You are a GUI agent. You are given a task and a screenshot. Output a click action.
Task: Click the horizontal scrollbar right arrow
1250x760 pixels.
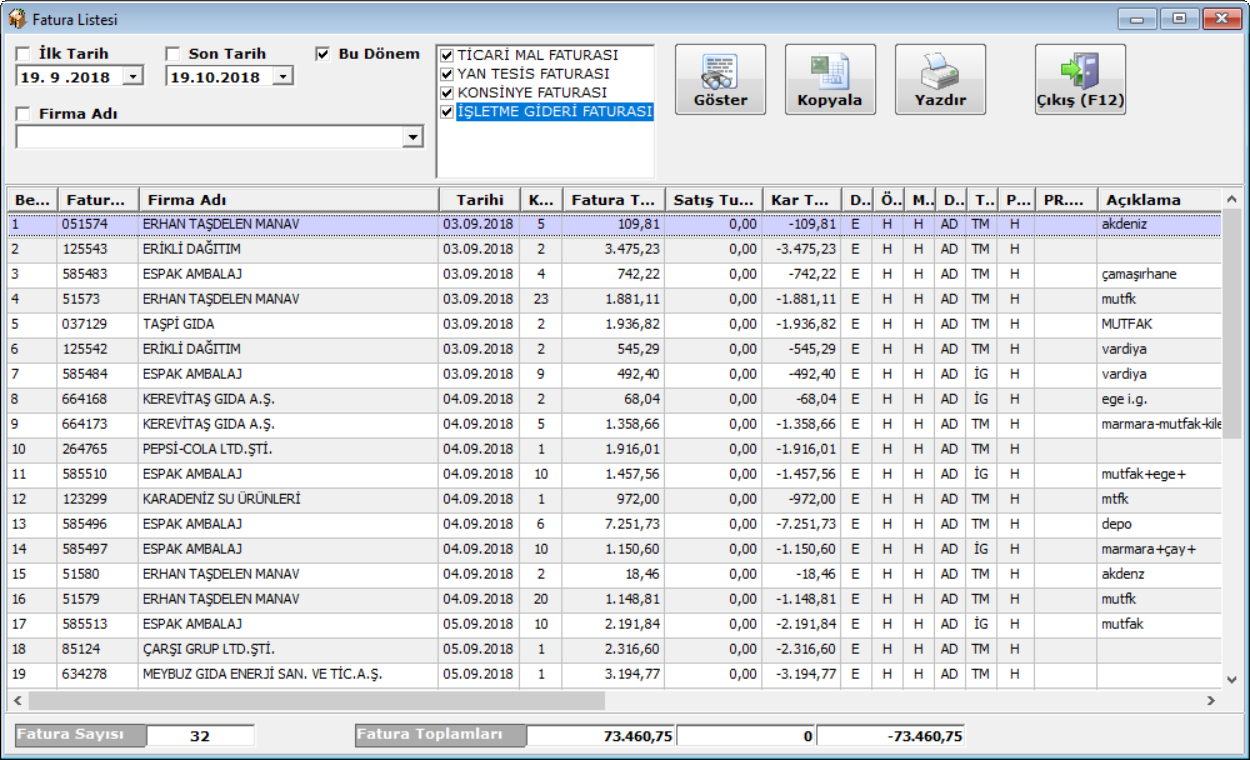coord(1211,701)
